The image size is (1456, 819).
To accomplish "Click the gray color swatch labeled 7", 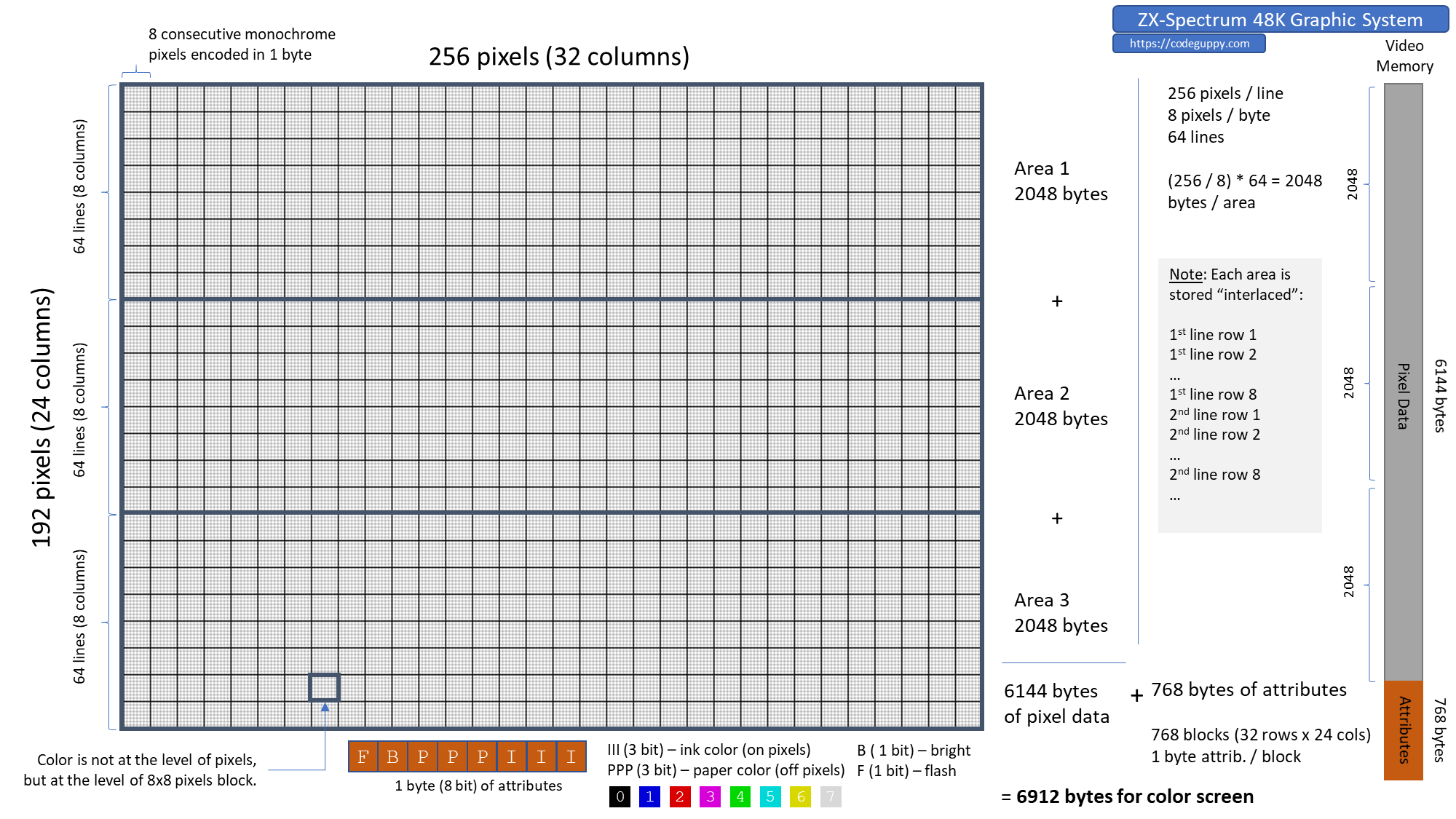I will point(830,796).
